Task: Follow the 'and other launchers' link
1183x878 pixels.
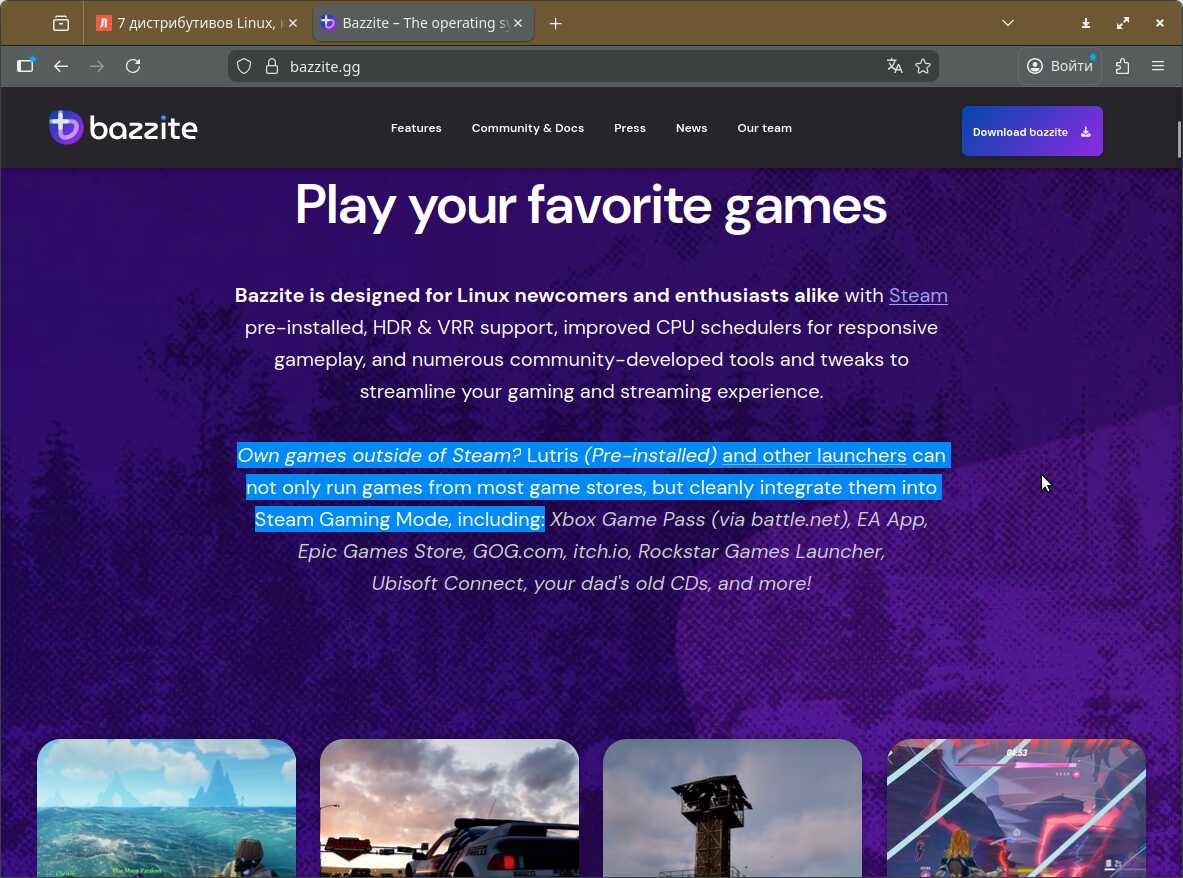Action: tap(814, 456)
